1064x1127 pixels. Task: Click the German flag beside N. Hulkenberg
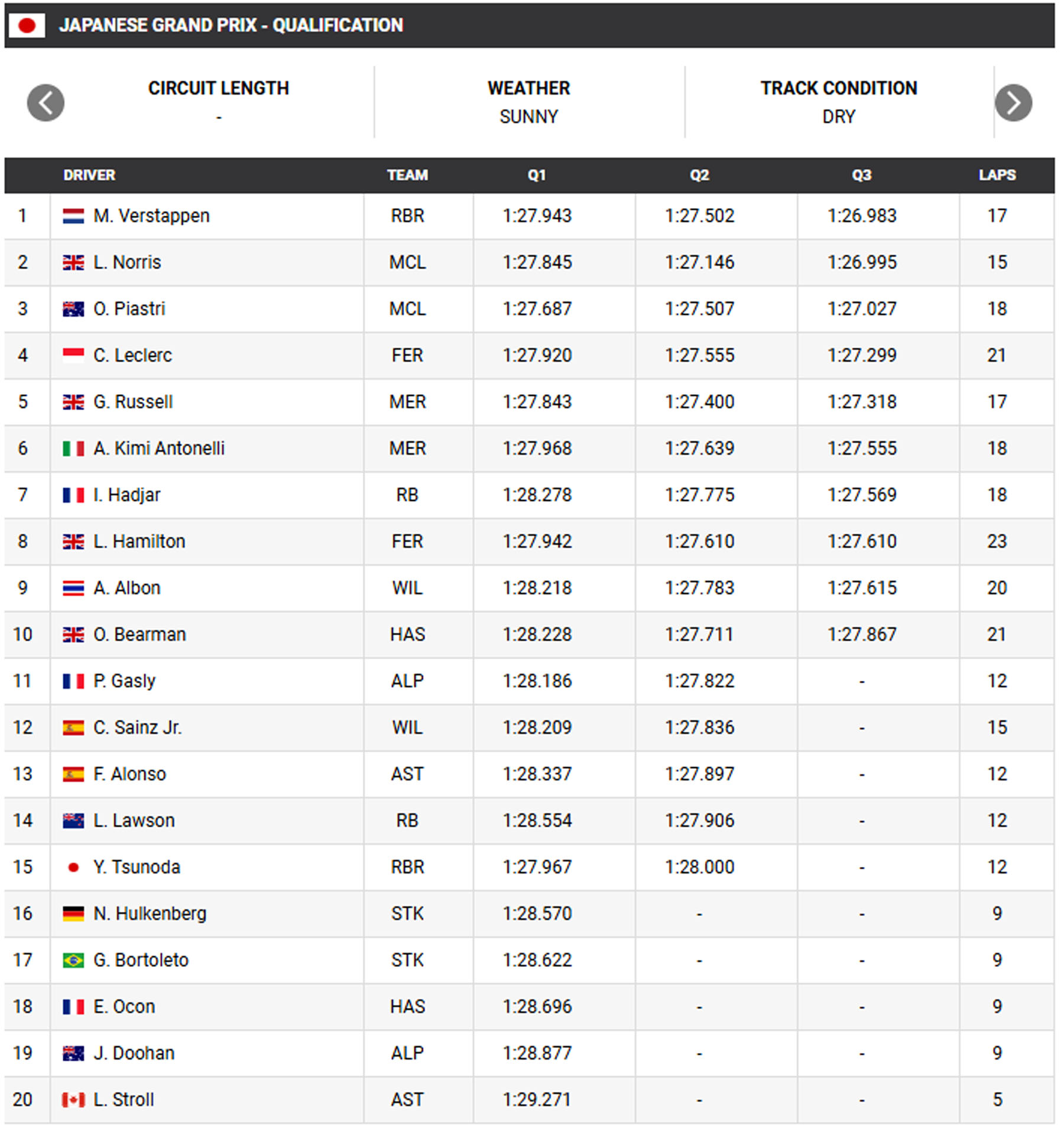coord(73,914)
